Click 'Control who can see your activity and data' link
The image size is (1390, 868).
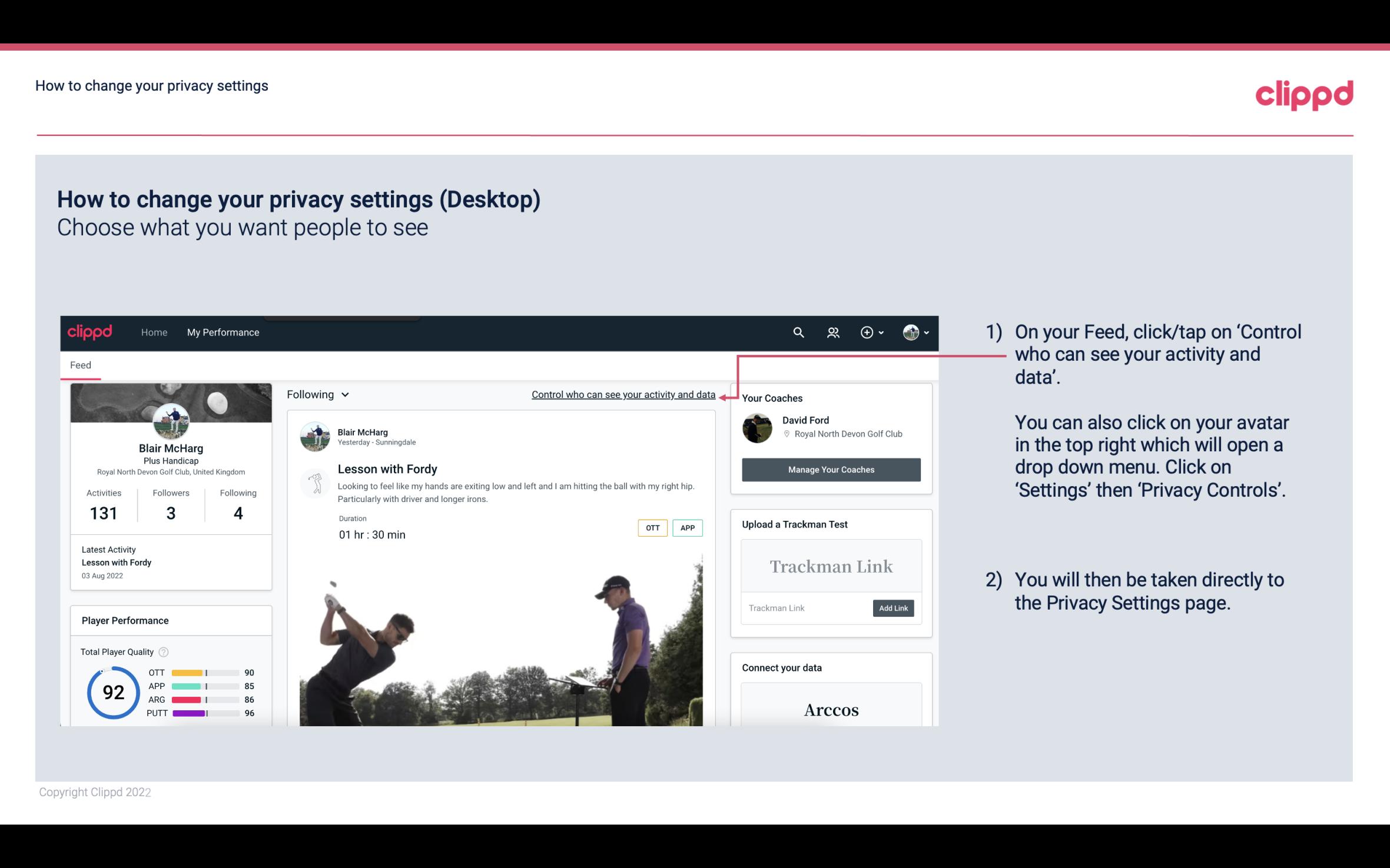tap(623, 394)
